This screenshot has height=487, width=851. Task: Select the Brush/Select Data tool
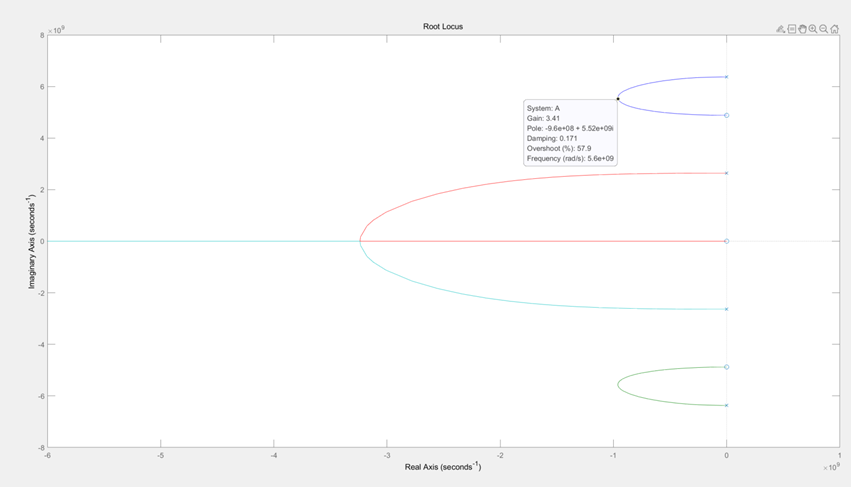(780, 29)
